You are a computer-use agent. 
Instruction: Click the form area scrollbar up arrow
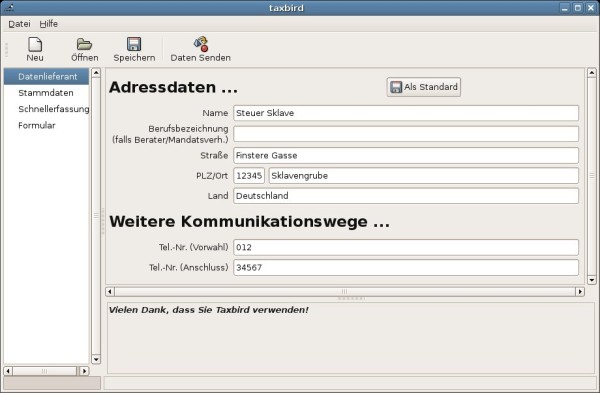592,73
